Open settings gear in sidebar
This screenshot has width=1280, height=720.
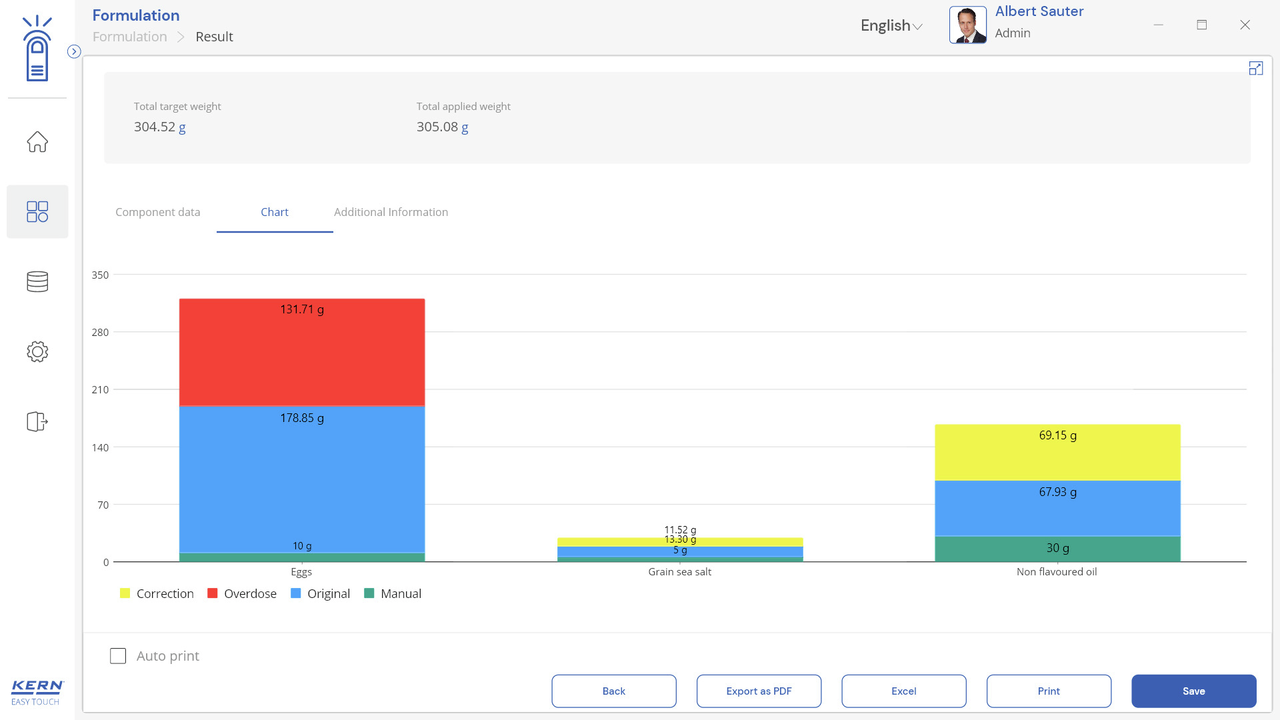click(x=37, y=352)
